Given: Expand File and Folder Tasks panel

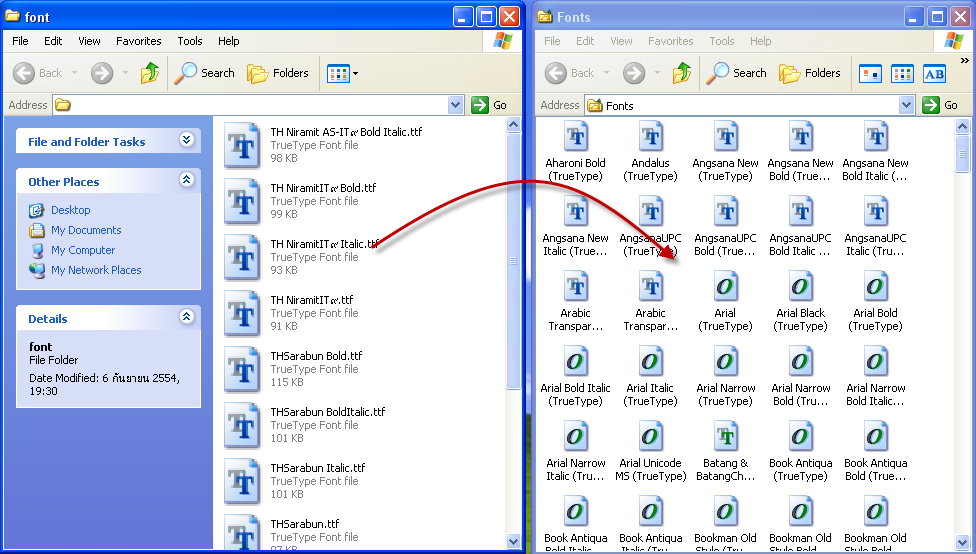Looking at the screenshot, I should (x=186, y=139).
